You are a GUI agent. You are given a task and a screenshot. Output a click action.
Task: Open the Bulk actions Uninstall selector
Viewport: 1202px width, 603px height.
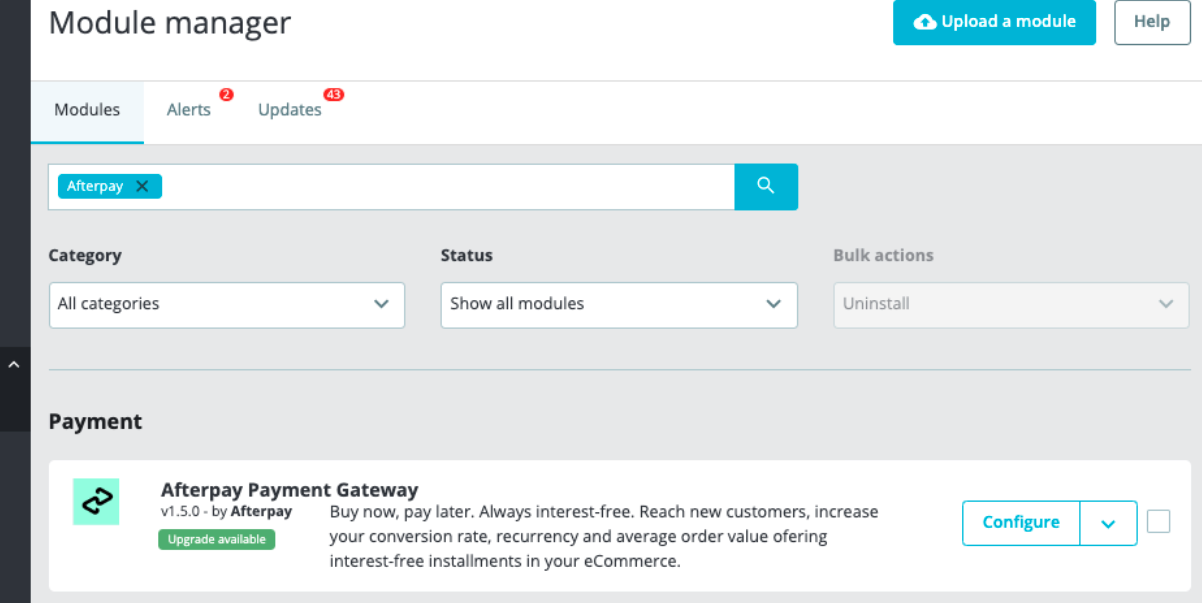pos(1010,305)
